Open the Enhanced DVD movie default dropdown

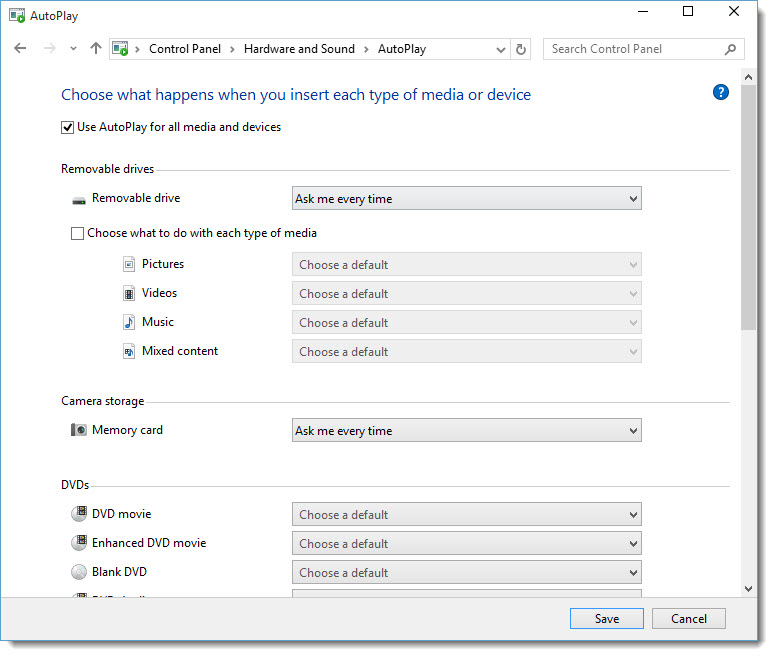click(x=466, y=543)
